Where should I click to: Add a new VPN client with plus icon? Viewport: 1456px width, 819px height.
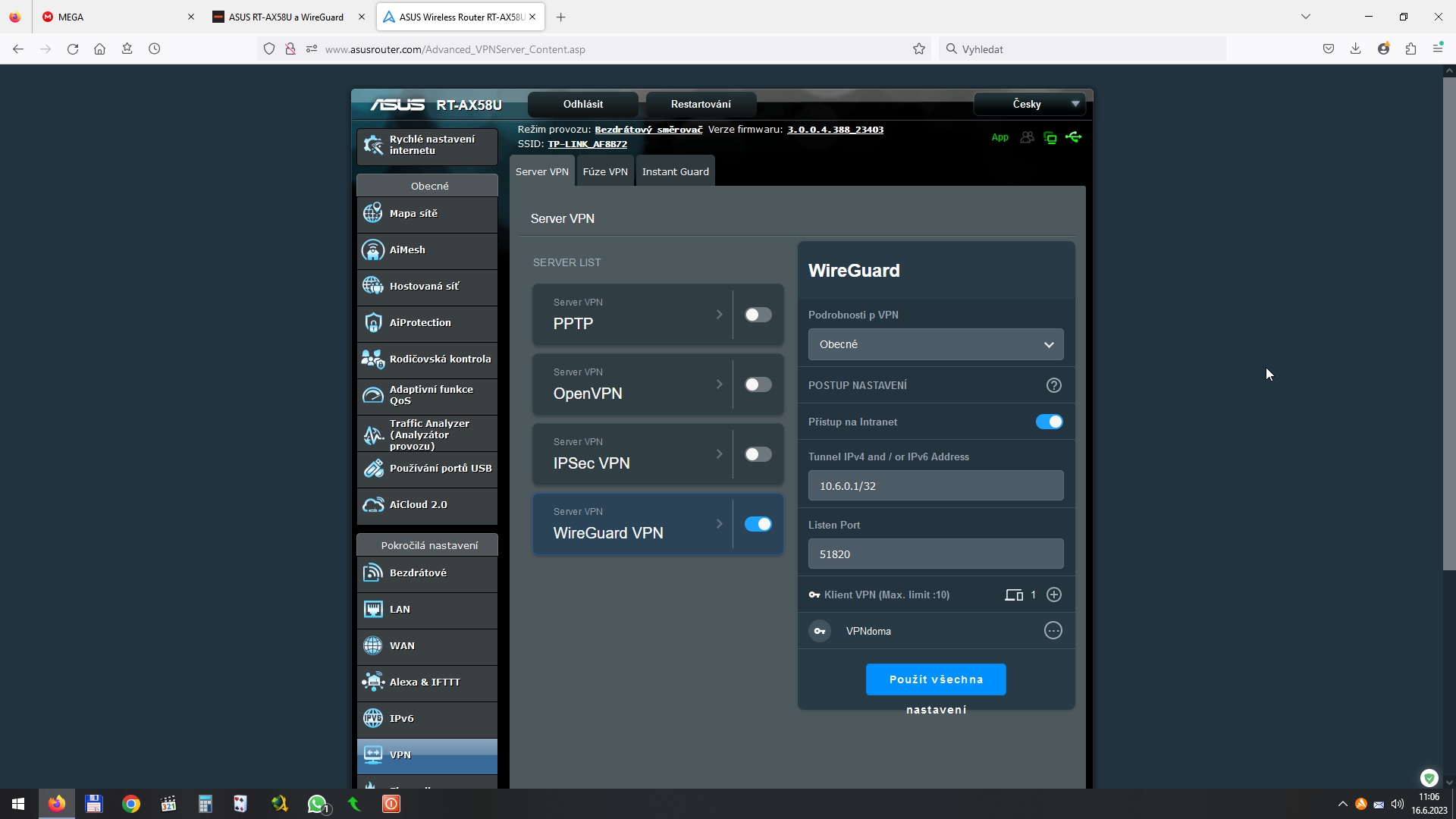[1053, 595]
